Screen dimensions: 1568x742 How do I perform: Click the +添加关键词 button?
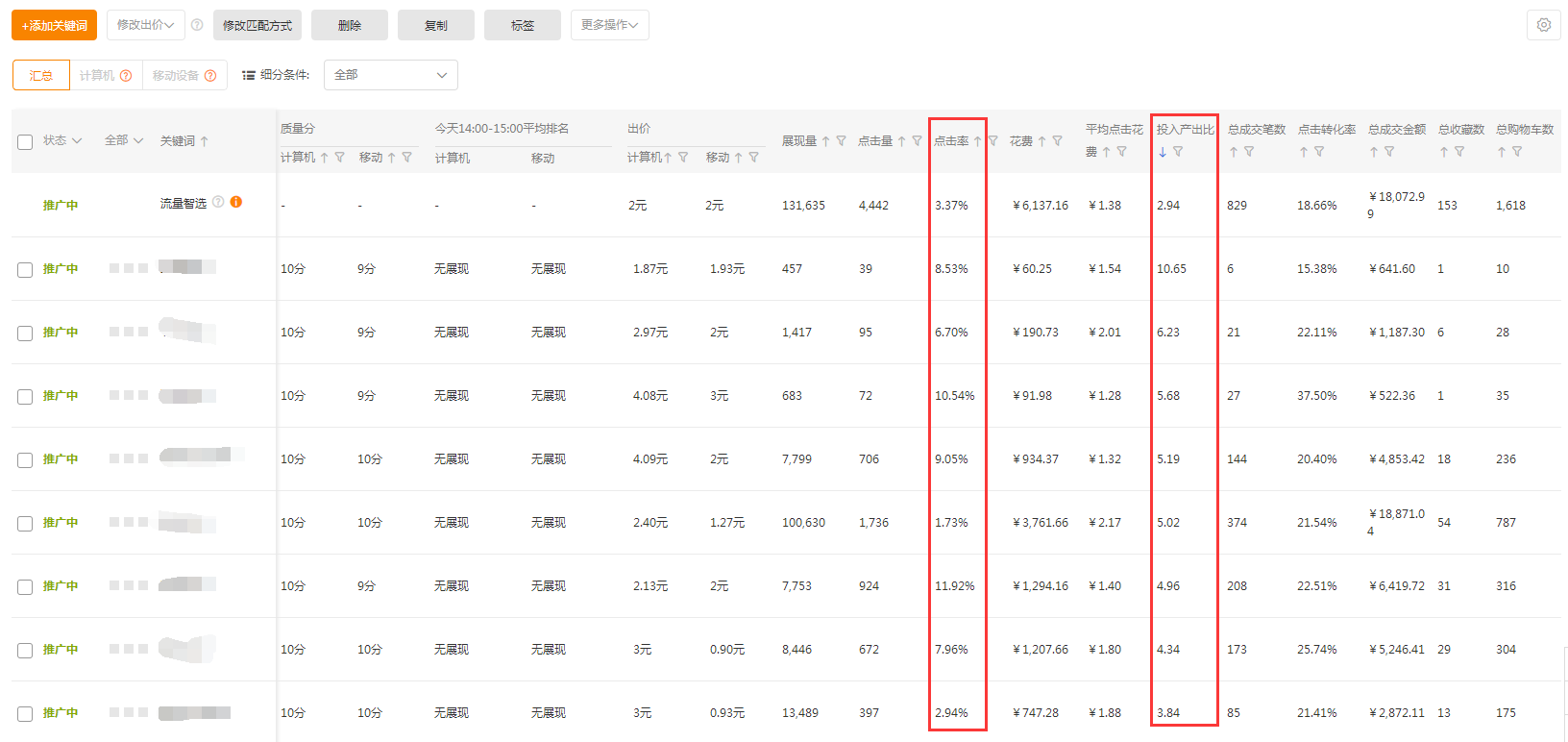54,25
